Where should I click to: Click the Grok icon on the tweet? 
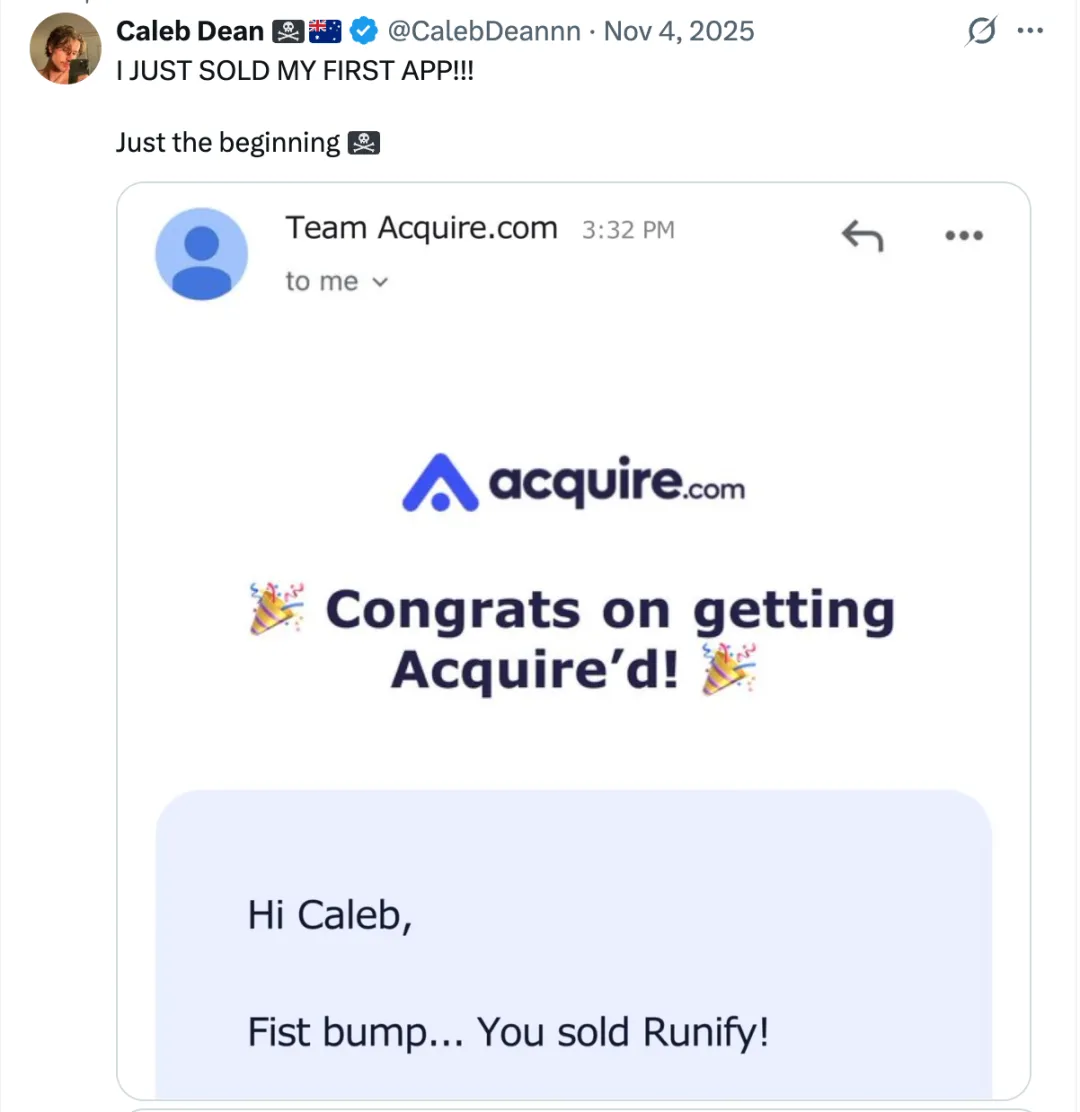click(x=981, y=32)
